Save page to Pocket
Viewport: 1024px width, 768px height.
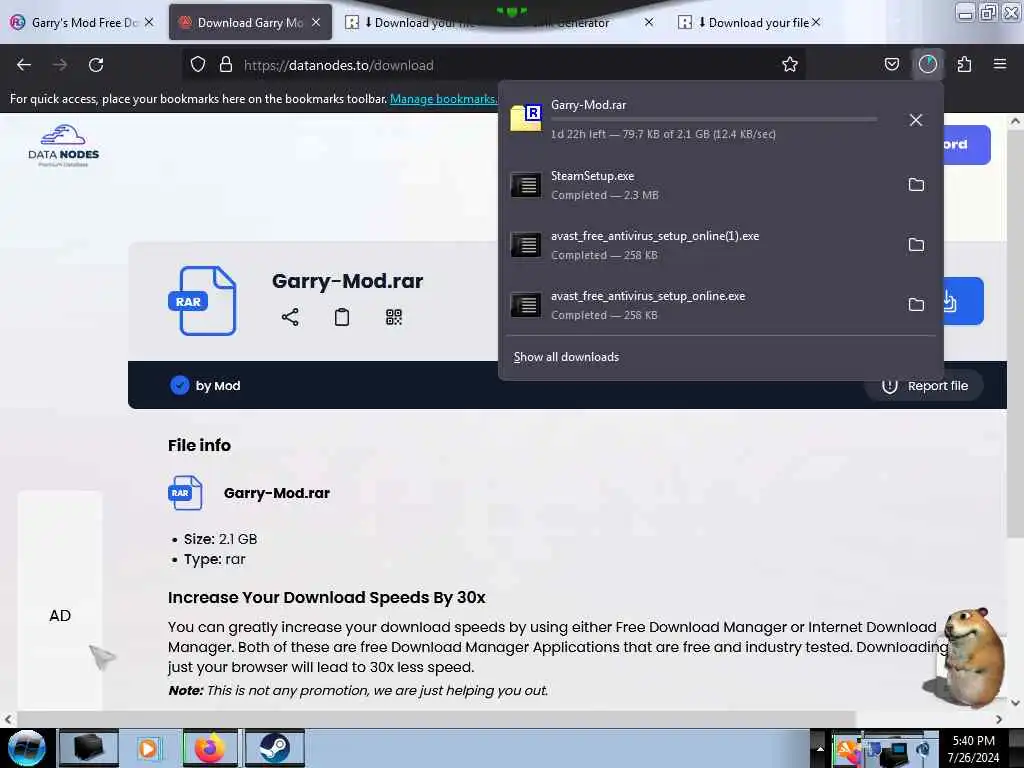pyautogui.click(x=891, y=65)
